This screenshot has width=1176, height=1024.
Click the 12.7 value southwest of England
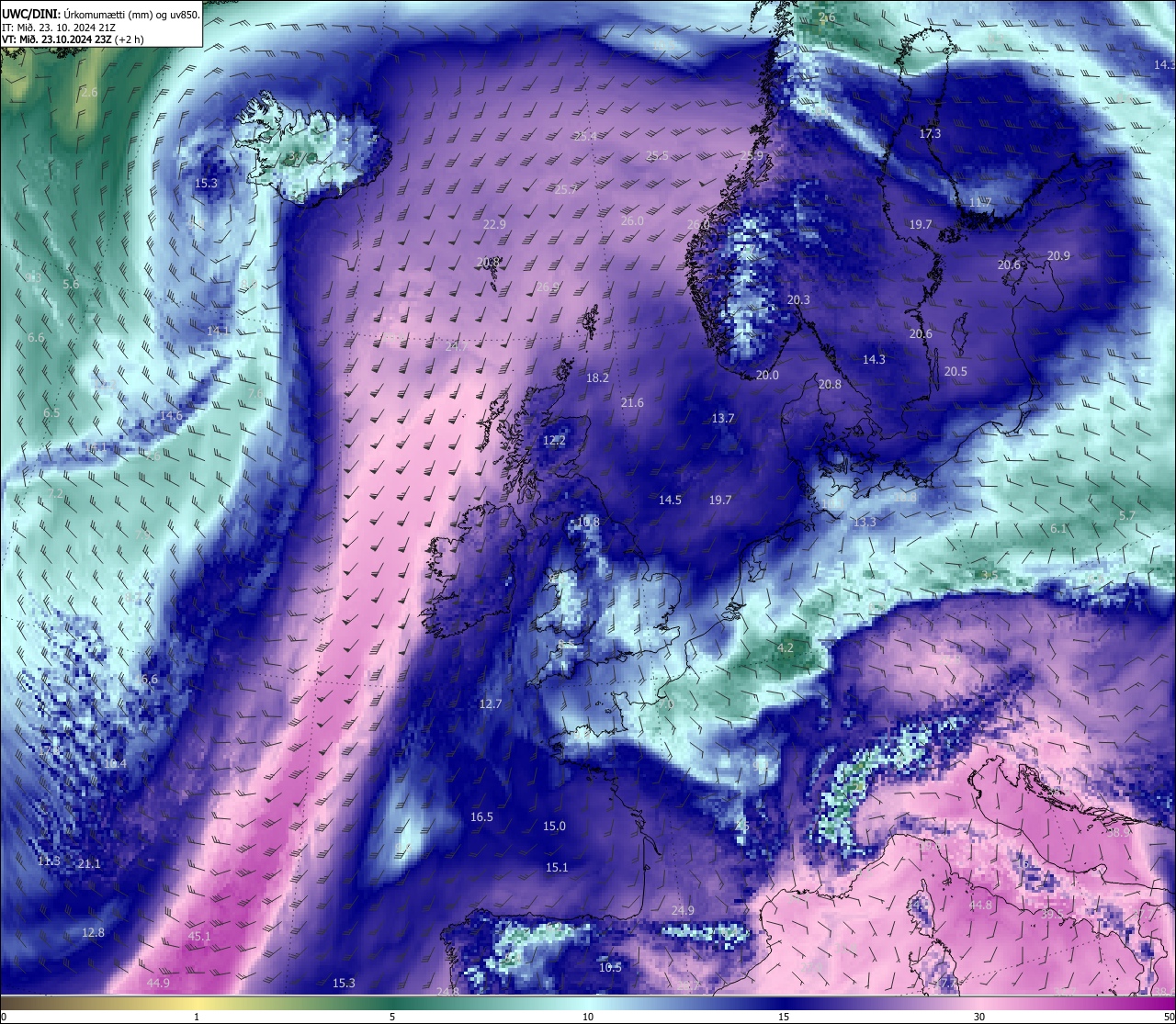pos(491,704)
